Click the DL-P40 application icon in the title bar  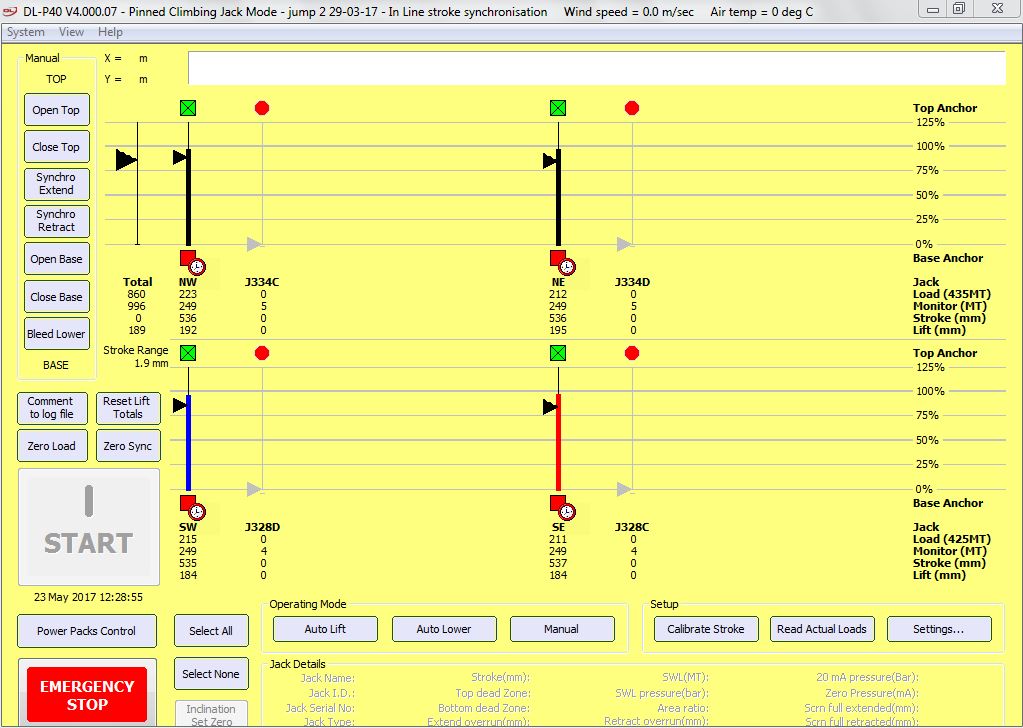coord(11,11)
